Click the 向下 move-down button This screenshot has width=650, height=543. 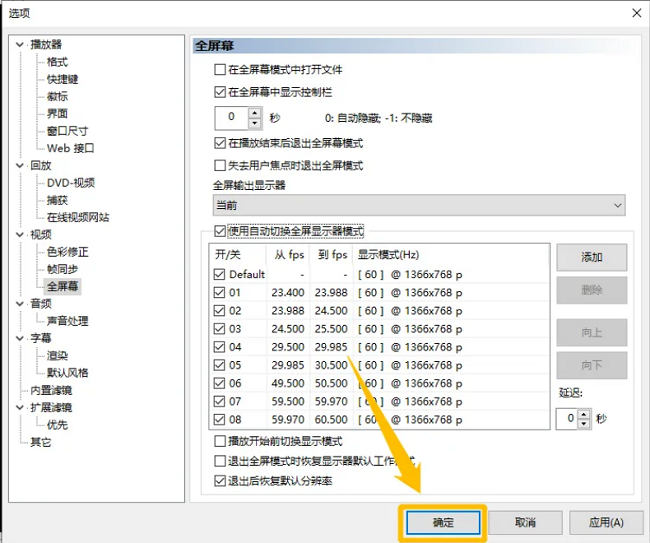coord(592,365)
